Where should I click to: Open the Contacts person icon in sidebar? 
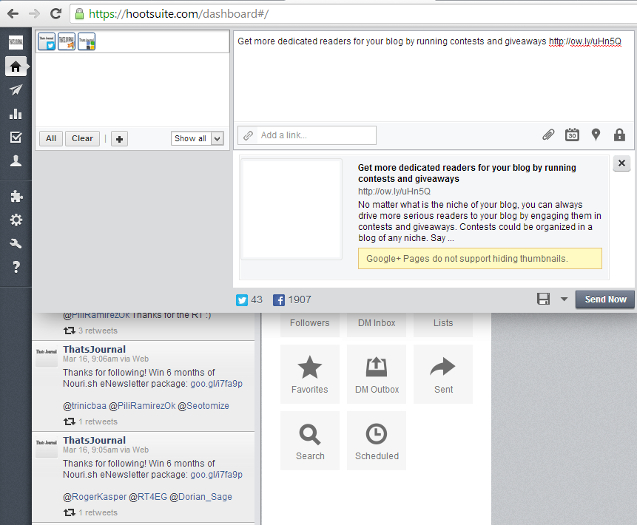point(16,161)
